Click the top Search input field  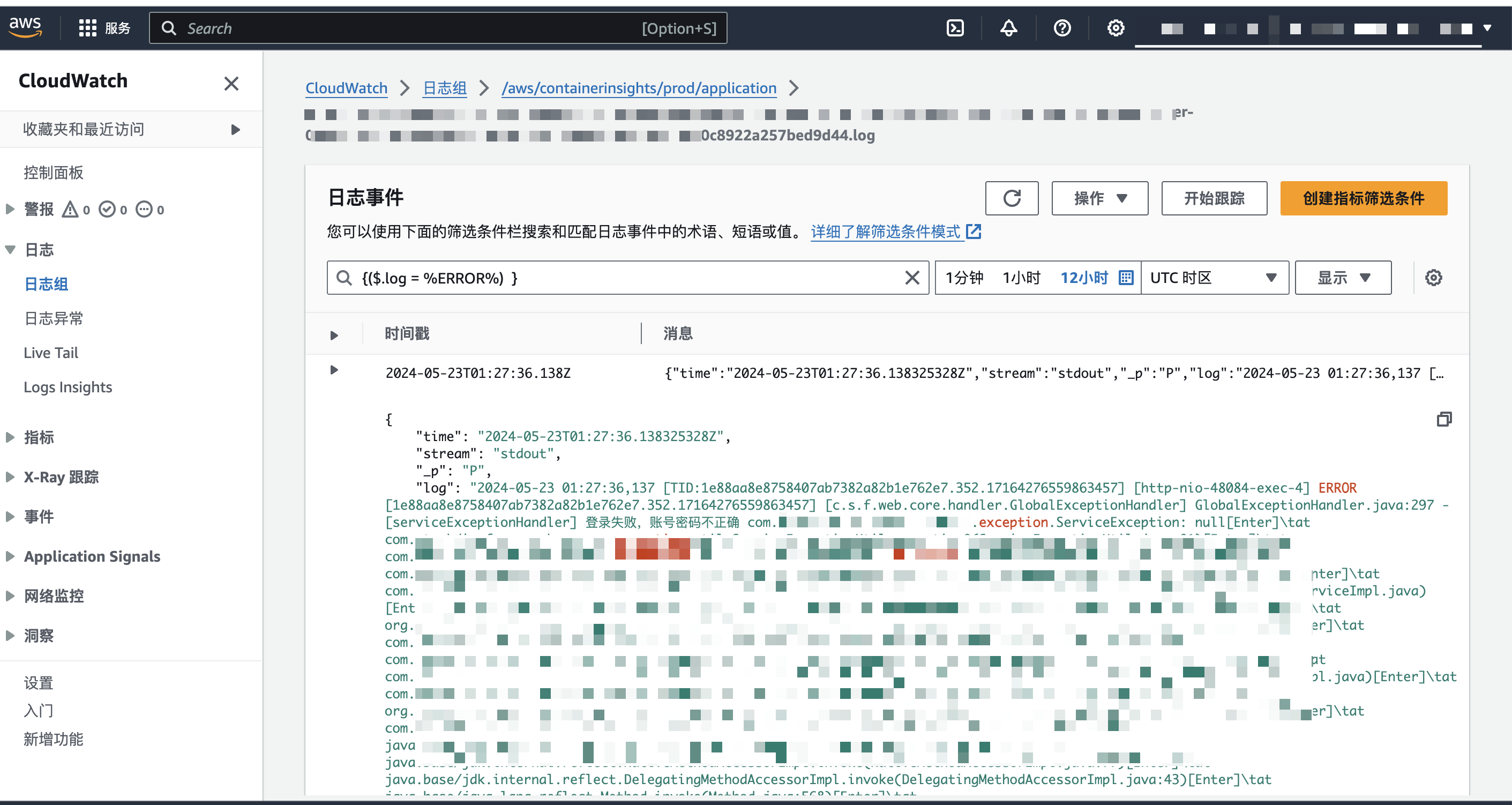coord(438,28)
